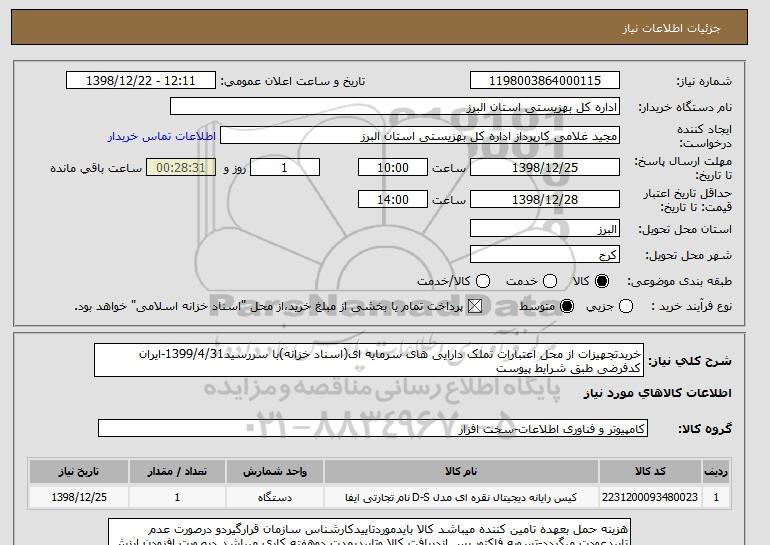Click the remaining days field showing 1

[x=285, y=167]
